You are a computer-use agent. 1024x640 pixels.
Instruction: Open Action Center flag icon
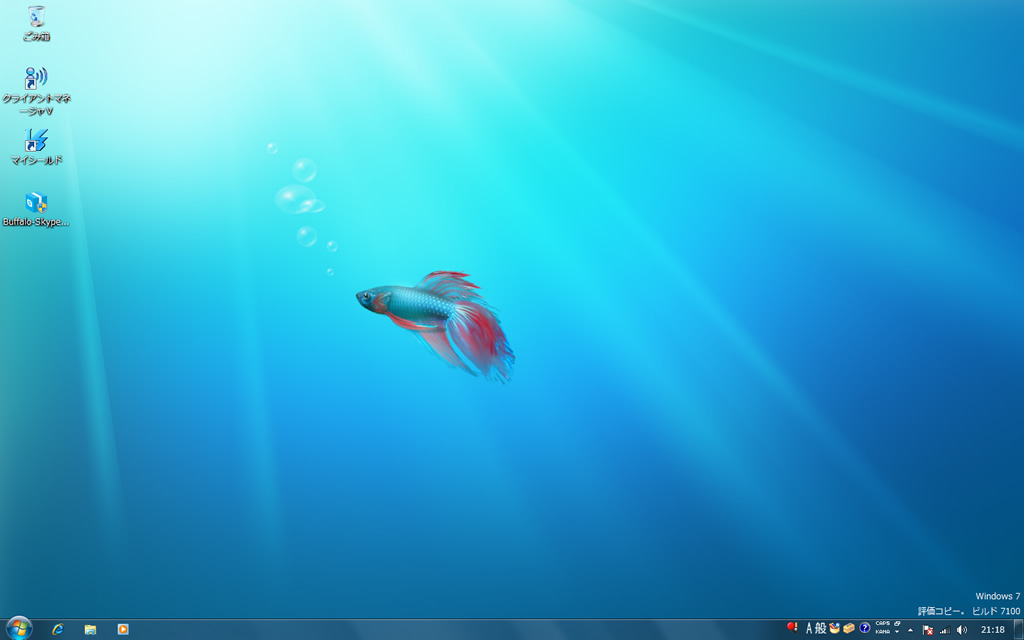coord(927,630)
